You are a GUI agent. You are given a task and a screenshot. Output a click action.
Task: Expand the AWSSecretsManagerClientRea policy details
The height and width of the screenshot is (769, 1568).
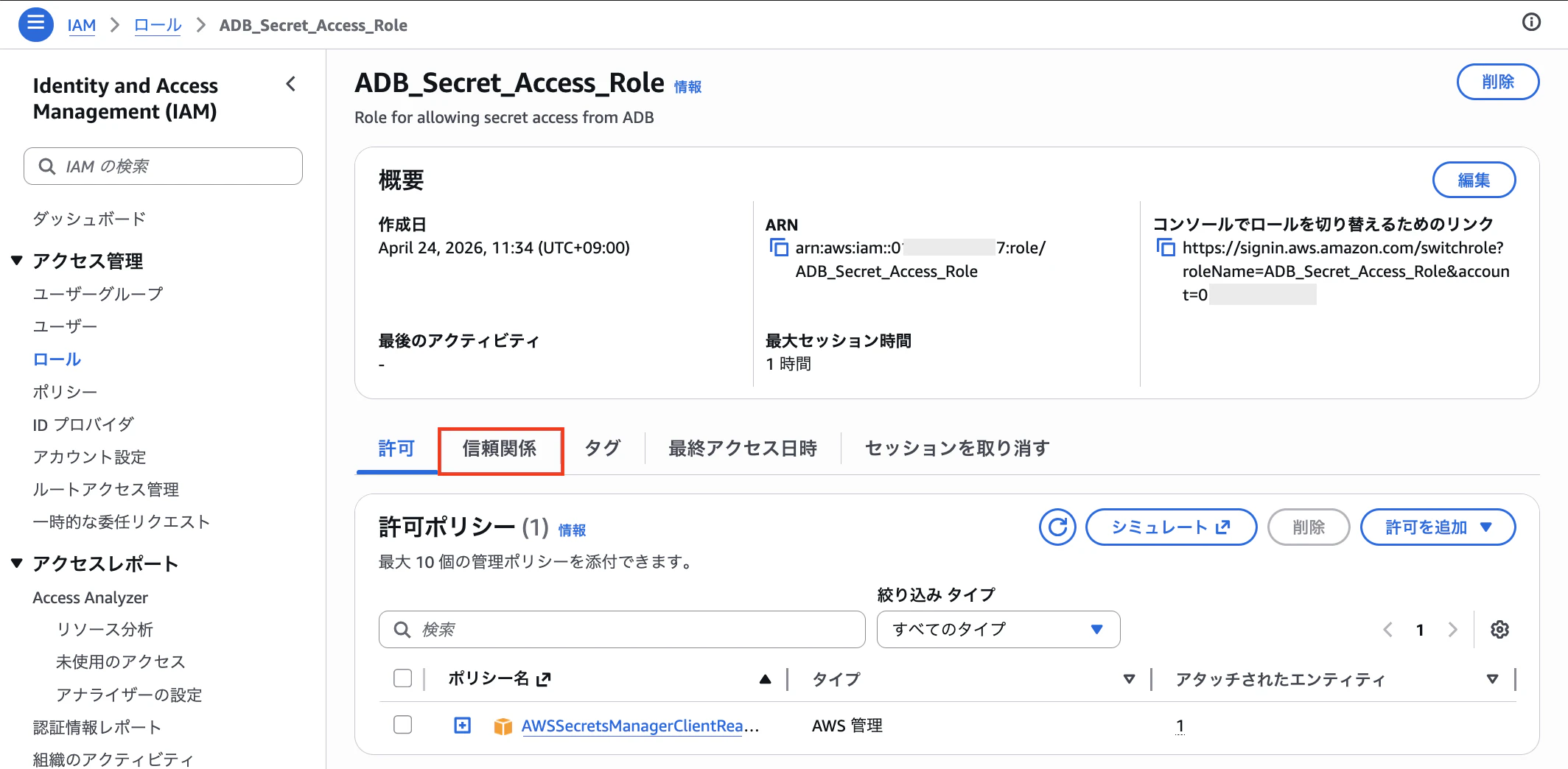(461, 725)
